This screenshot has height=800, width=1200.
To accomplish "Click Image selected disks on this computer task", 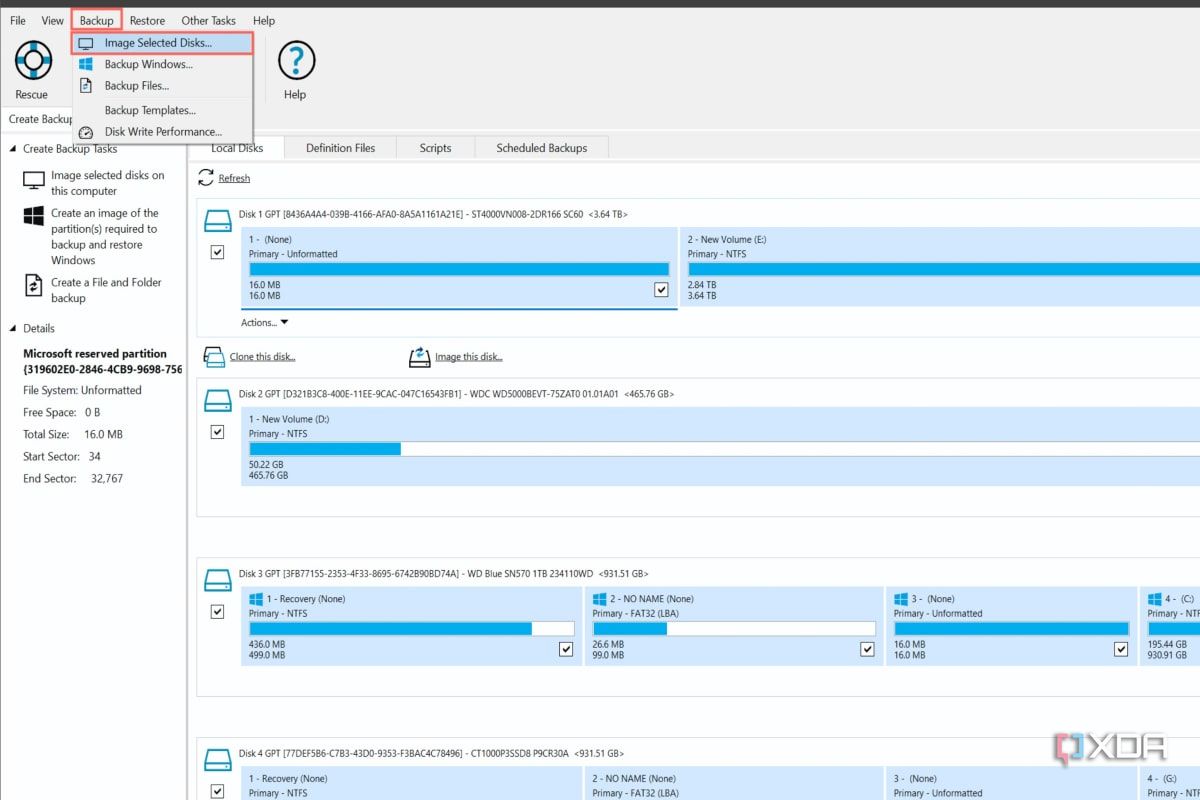I will tap(108, 183).
